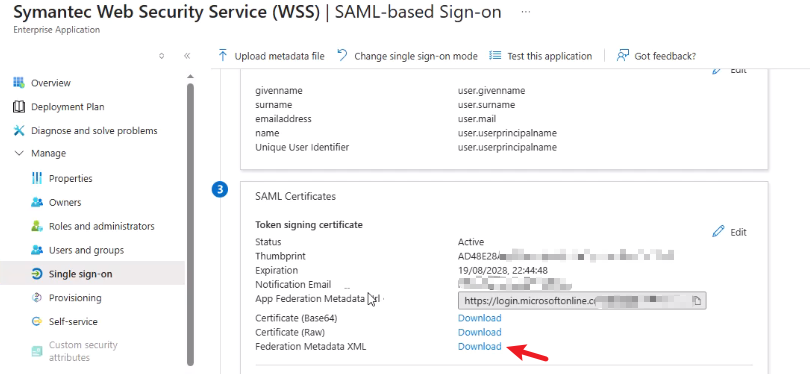
Task: Download the Certificate (Raw)
Action: point(479,332)
